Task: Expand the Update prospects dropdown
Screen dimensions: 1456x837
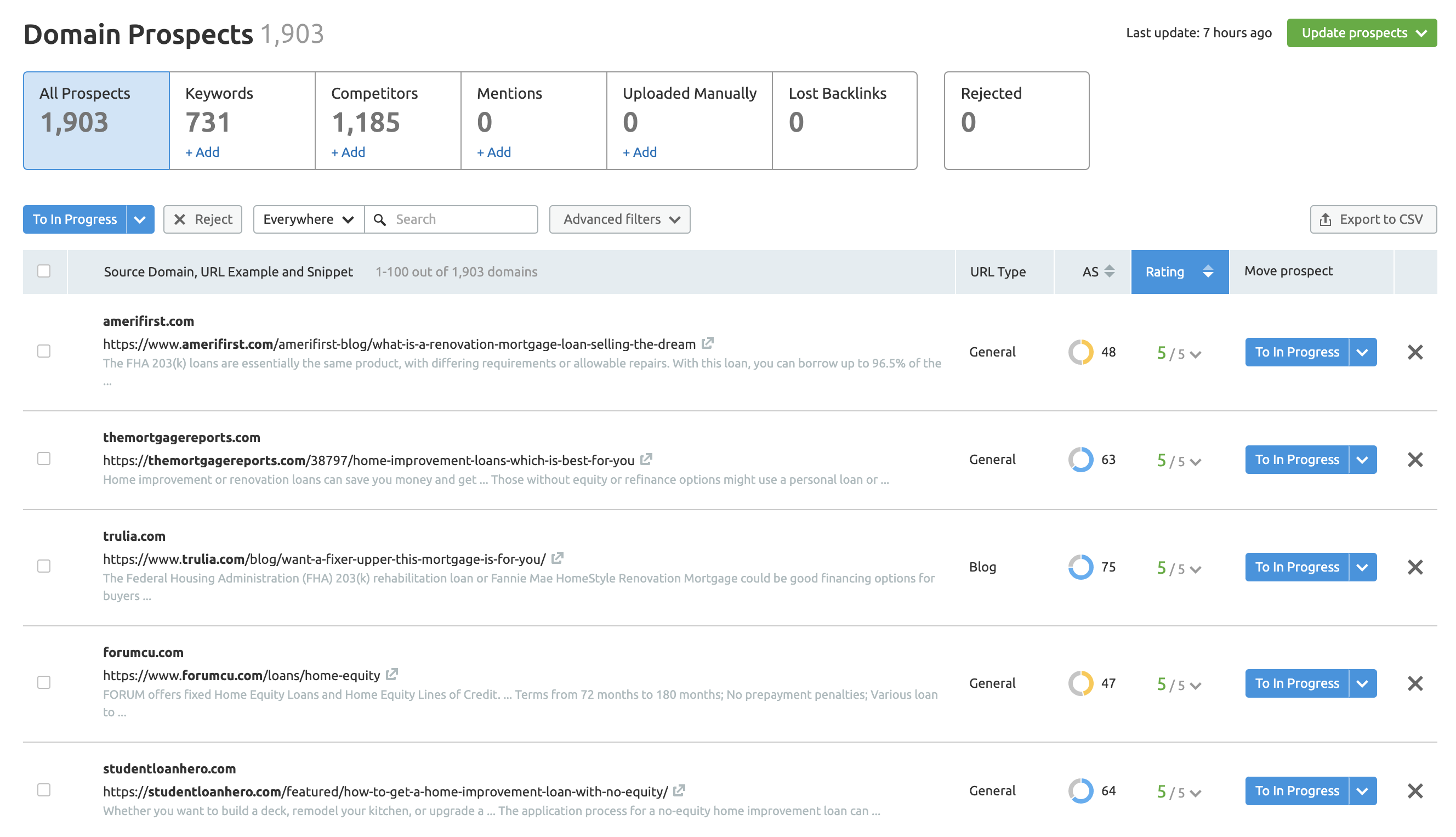Action: (1361, 33)
